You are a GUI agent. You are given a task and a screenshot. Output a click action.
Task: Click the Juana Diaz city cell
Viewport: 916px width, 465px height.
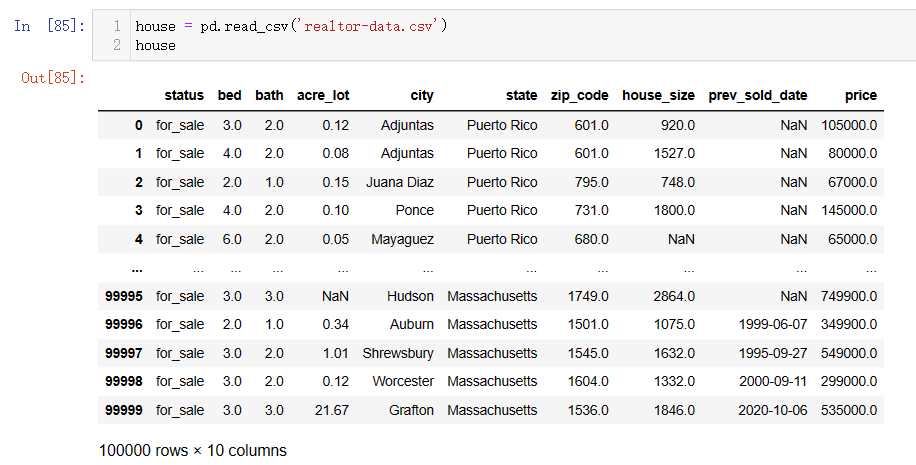tap(400, 182)
